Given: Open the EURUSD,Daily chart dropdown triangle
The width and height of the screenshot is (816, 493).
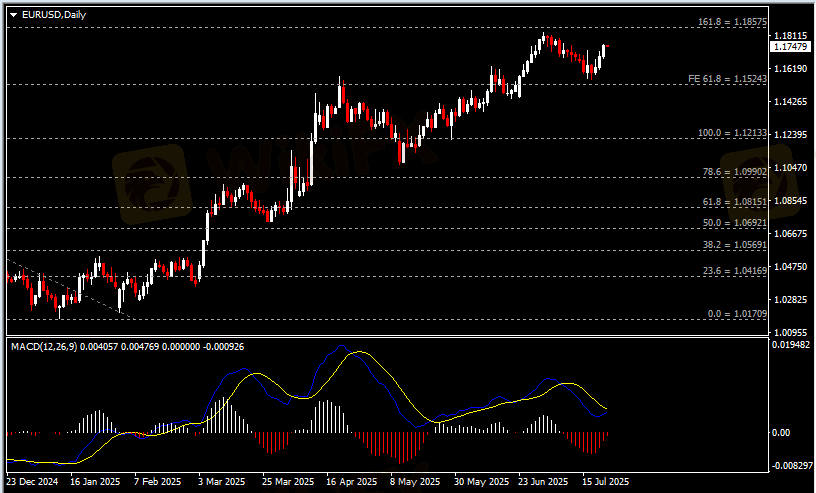Looking at the screenshot, I should [x=14, y=15].
